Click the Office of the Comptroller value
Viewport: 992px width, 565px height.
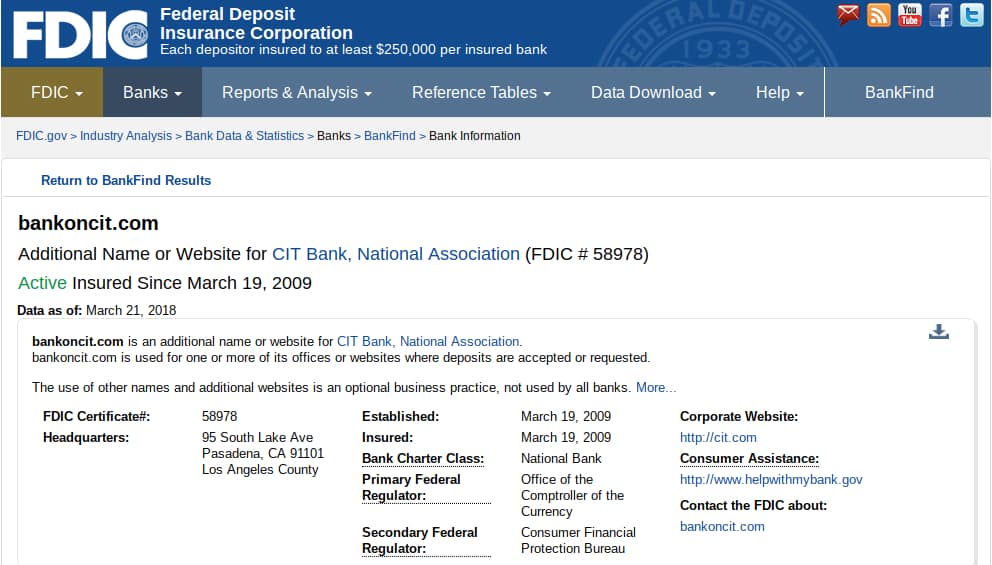[x=572, y=495]
